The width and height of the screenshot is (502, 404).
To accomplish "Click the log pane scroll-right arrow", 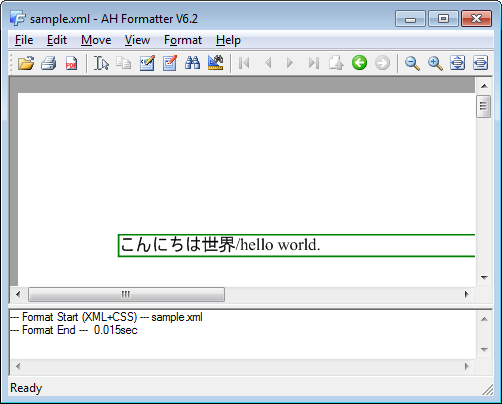I will (467, 366).
